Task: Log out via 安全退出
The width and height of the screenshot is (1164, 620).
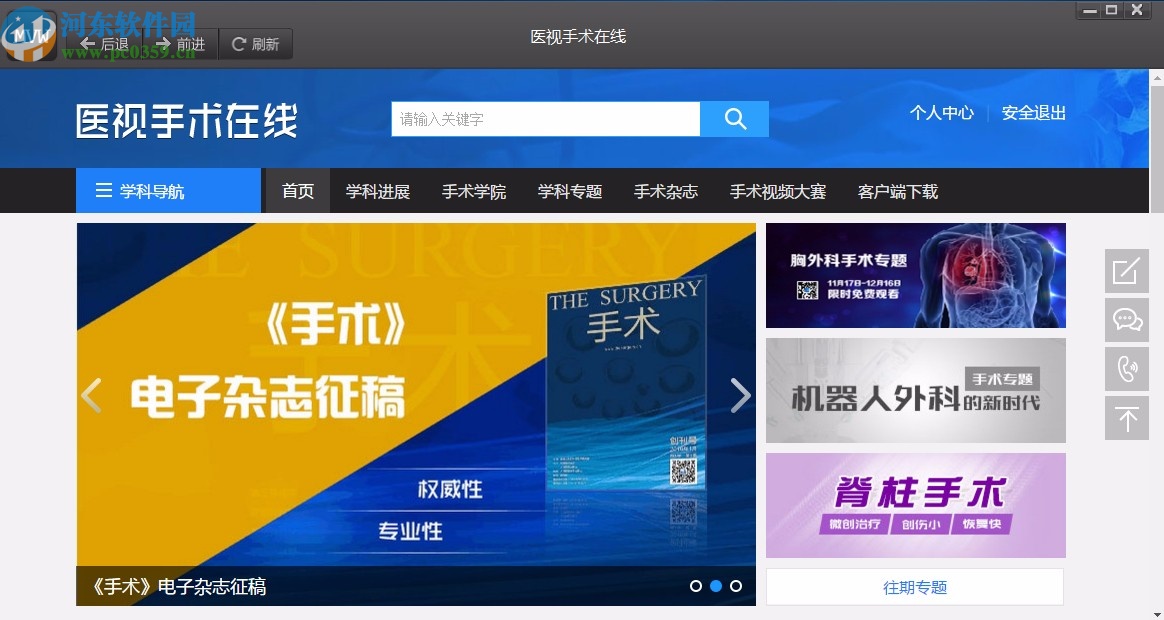Action: click(1033, 113)
